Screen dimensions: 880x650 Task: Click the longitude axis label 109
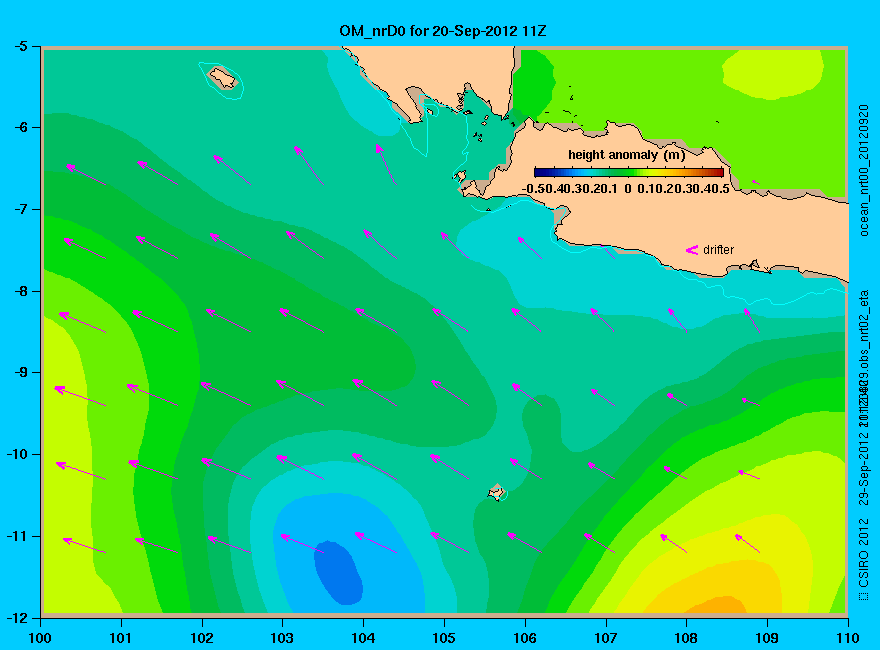pos(767,638)
